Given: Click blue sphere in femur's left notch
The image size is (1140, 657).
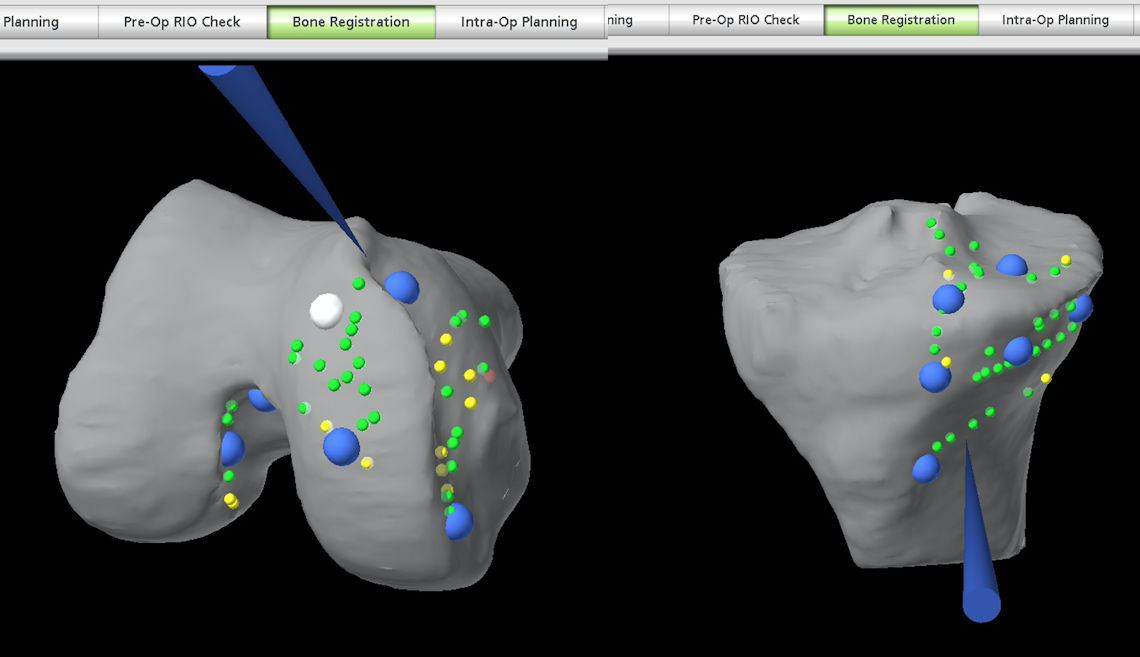Looking at the screenshot, I should click(x=232, y=448).
